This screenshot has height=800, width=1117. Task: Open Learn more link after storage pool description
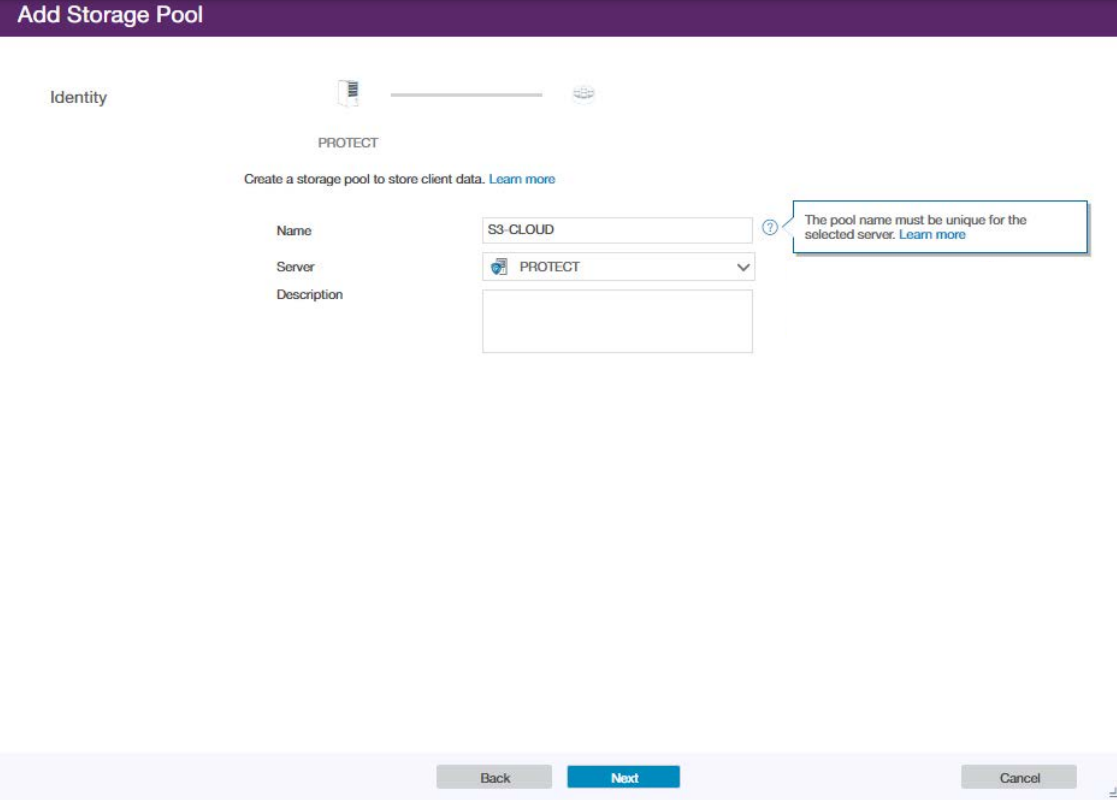pyautogui.click(x=521, y=179)
